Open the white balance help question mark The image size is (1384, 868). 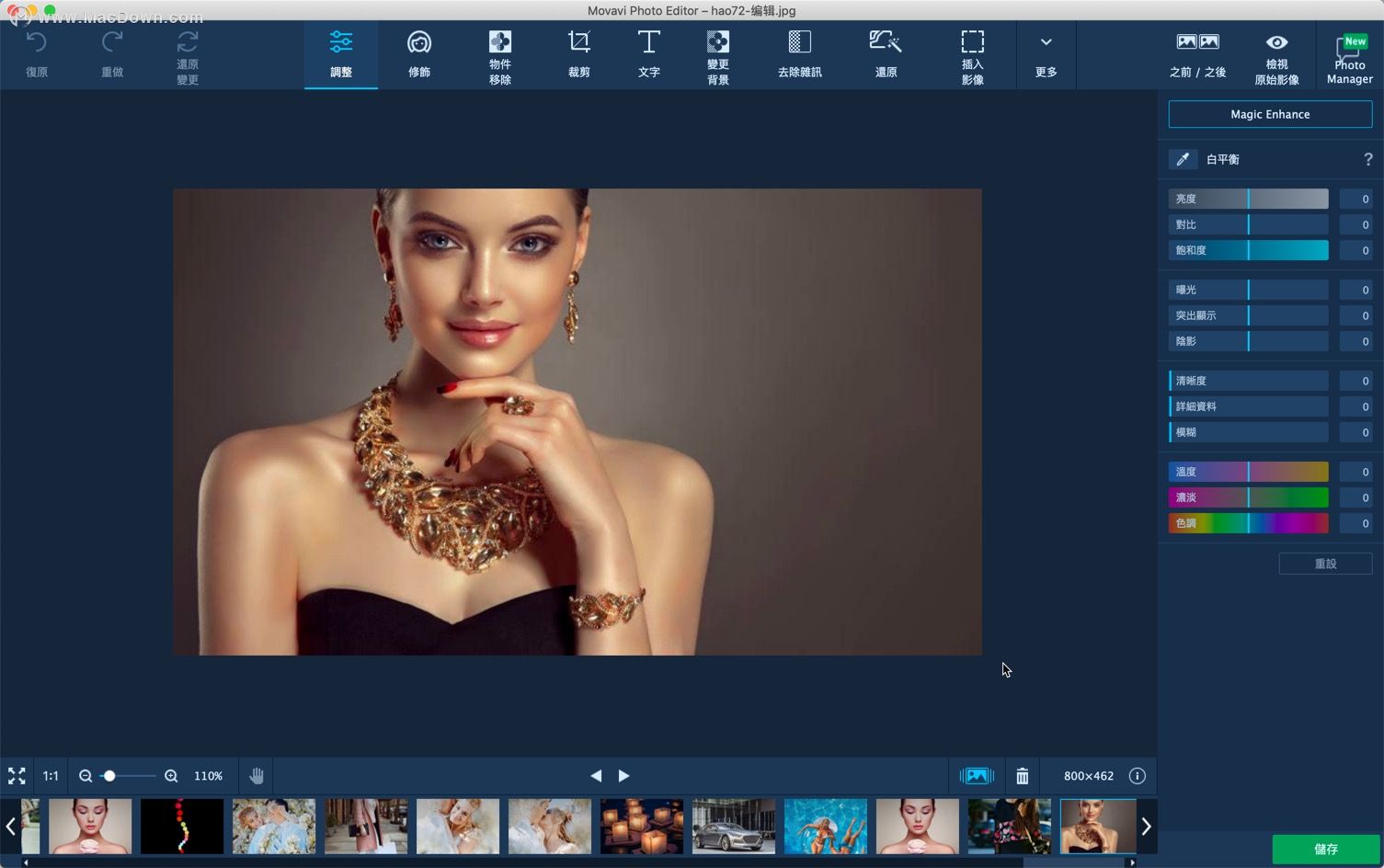tap(1367, 159)
